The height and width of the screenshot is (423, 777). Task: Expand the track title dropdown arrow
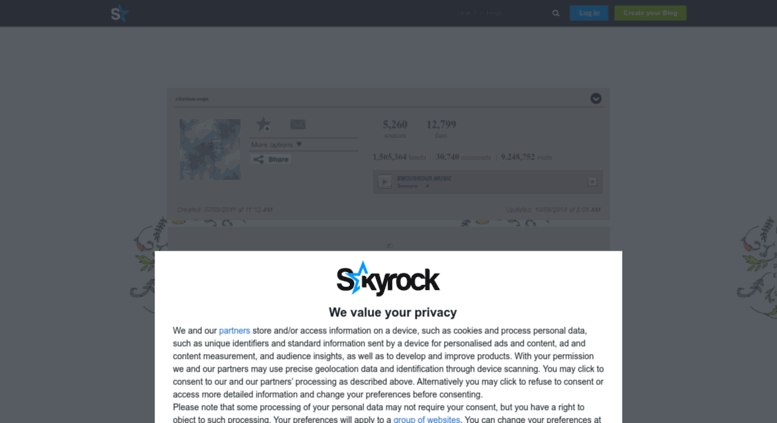(x=428, y=186)
